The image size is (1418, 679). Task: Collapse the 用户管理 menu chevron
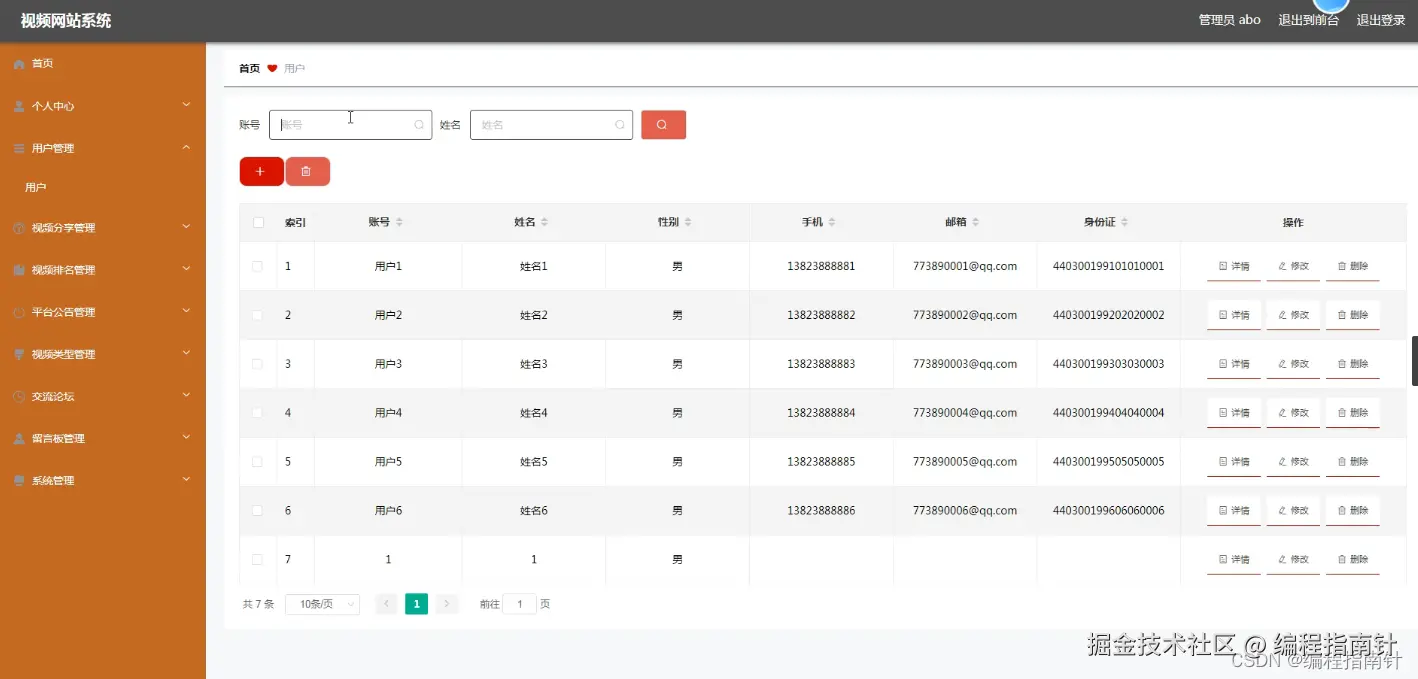[186, 147]
